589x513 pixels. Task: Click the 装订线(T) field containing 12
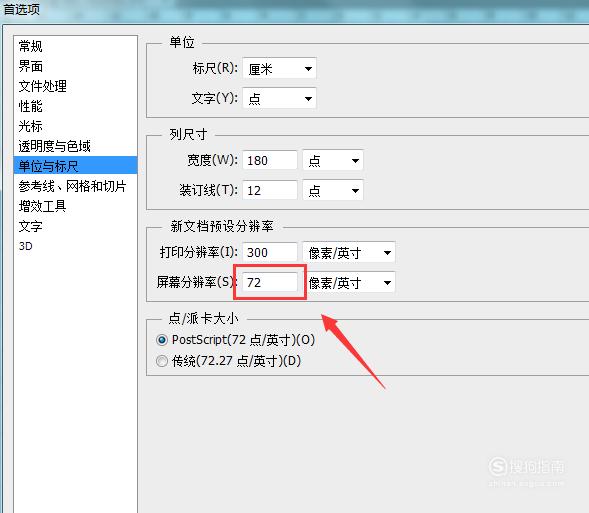click(270, 190)
